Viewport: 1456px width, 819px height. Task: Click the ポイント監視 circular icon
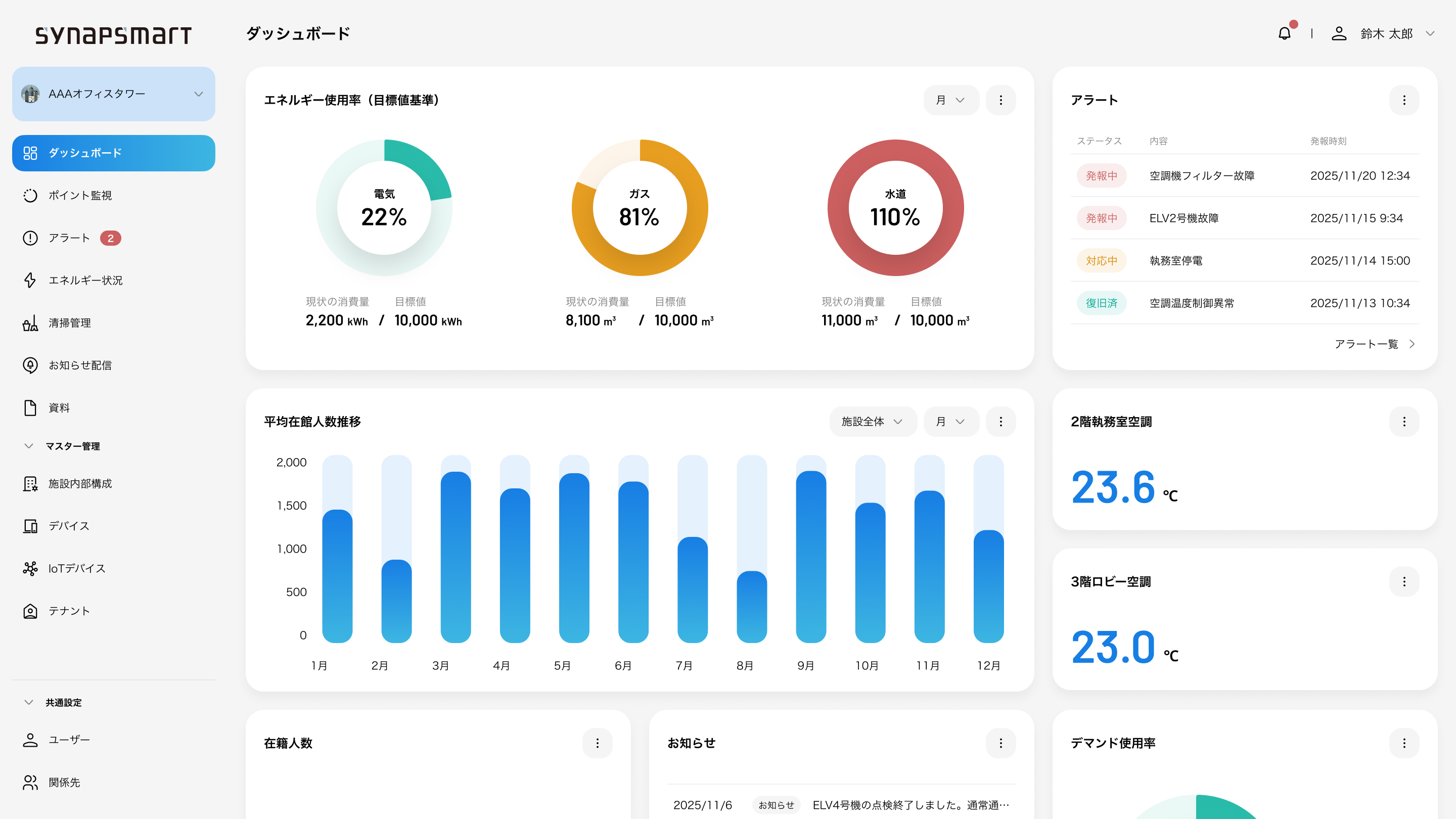tap(30, 196)
